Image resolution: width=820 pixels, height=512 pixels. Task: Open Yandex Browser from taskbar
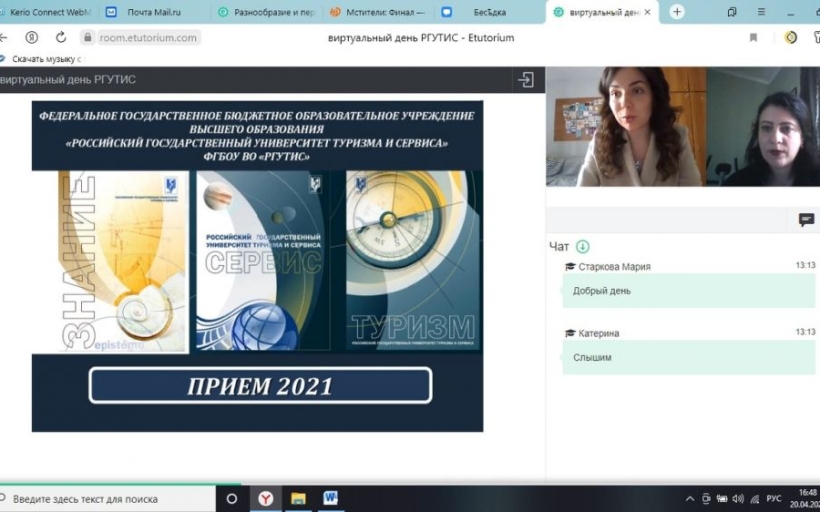(x=266, y=499)
